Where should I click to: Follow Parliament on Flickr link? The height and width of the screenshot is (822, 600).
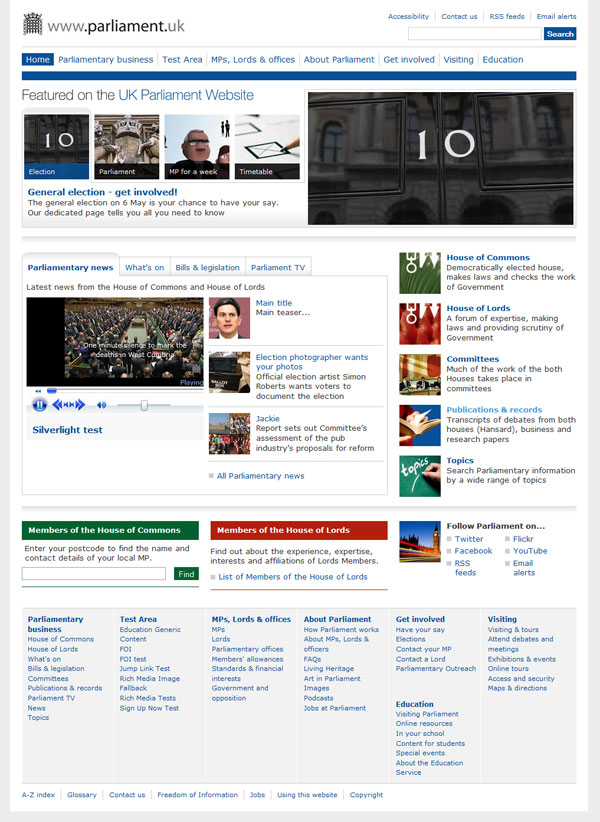523,539
